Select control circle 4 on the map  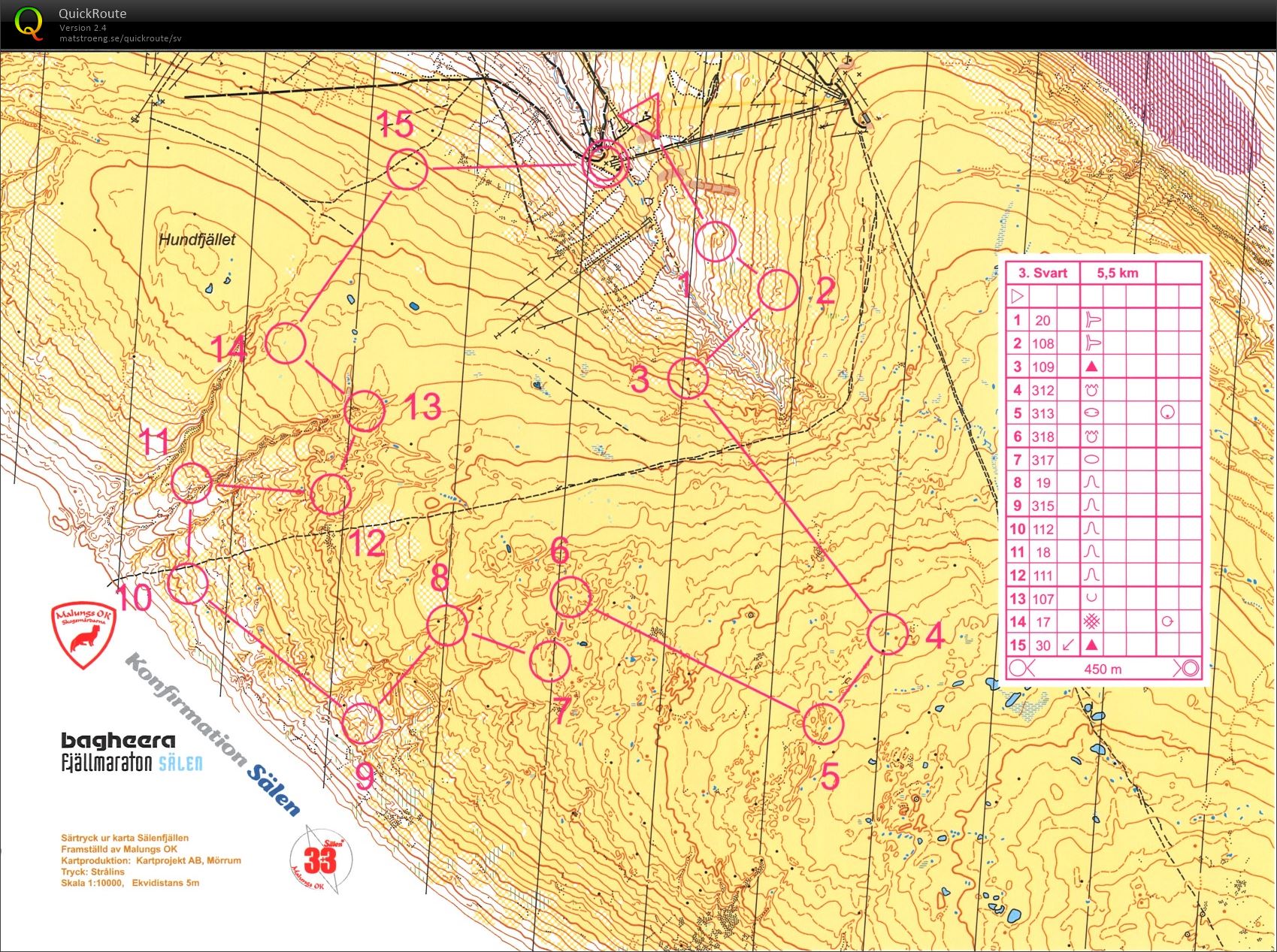tap(888, 633)
